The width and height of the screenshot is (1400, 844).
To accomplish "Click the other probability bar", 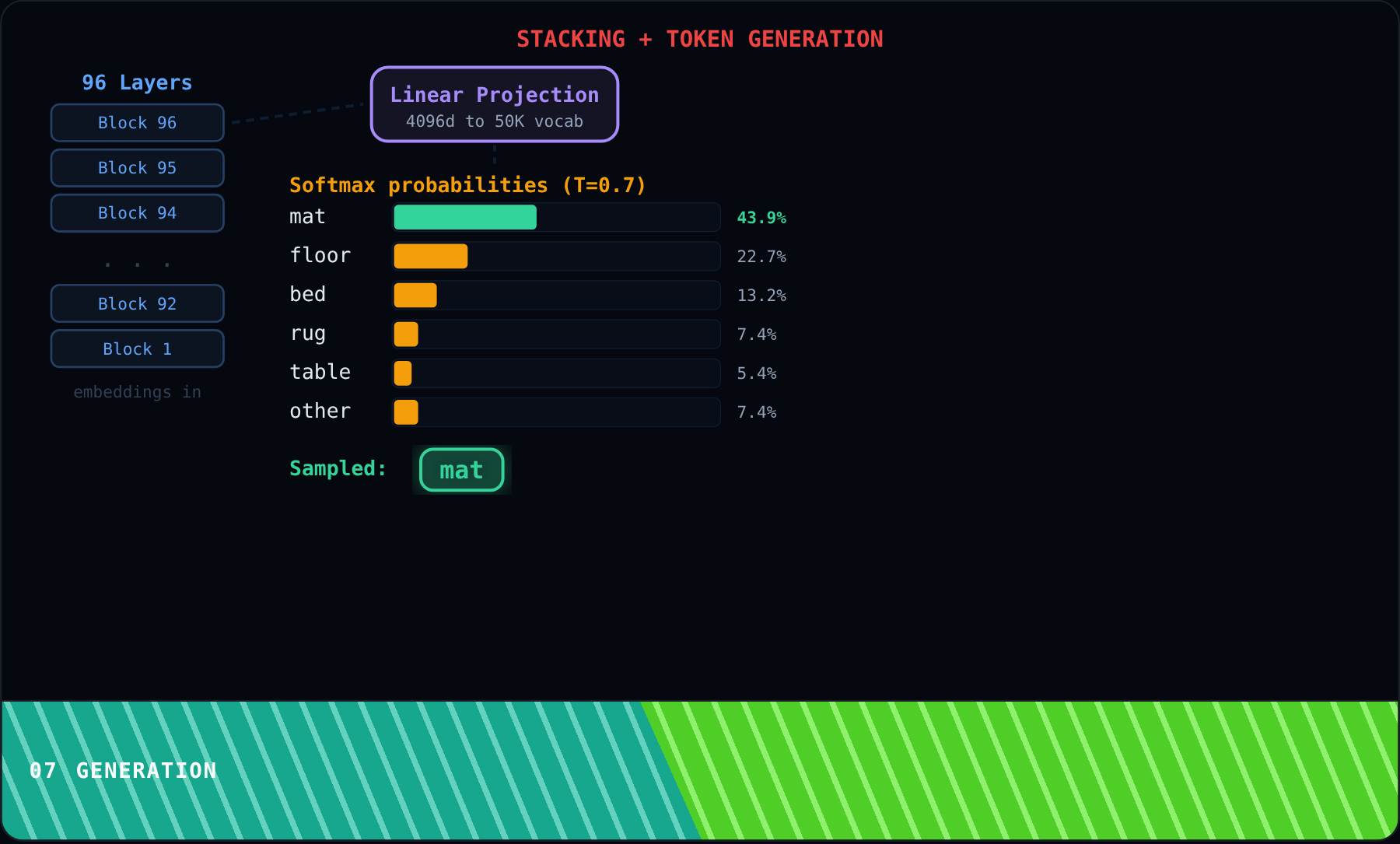I will pyautogui.click(x=406, y=411).
